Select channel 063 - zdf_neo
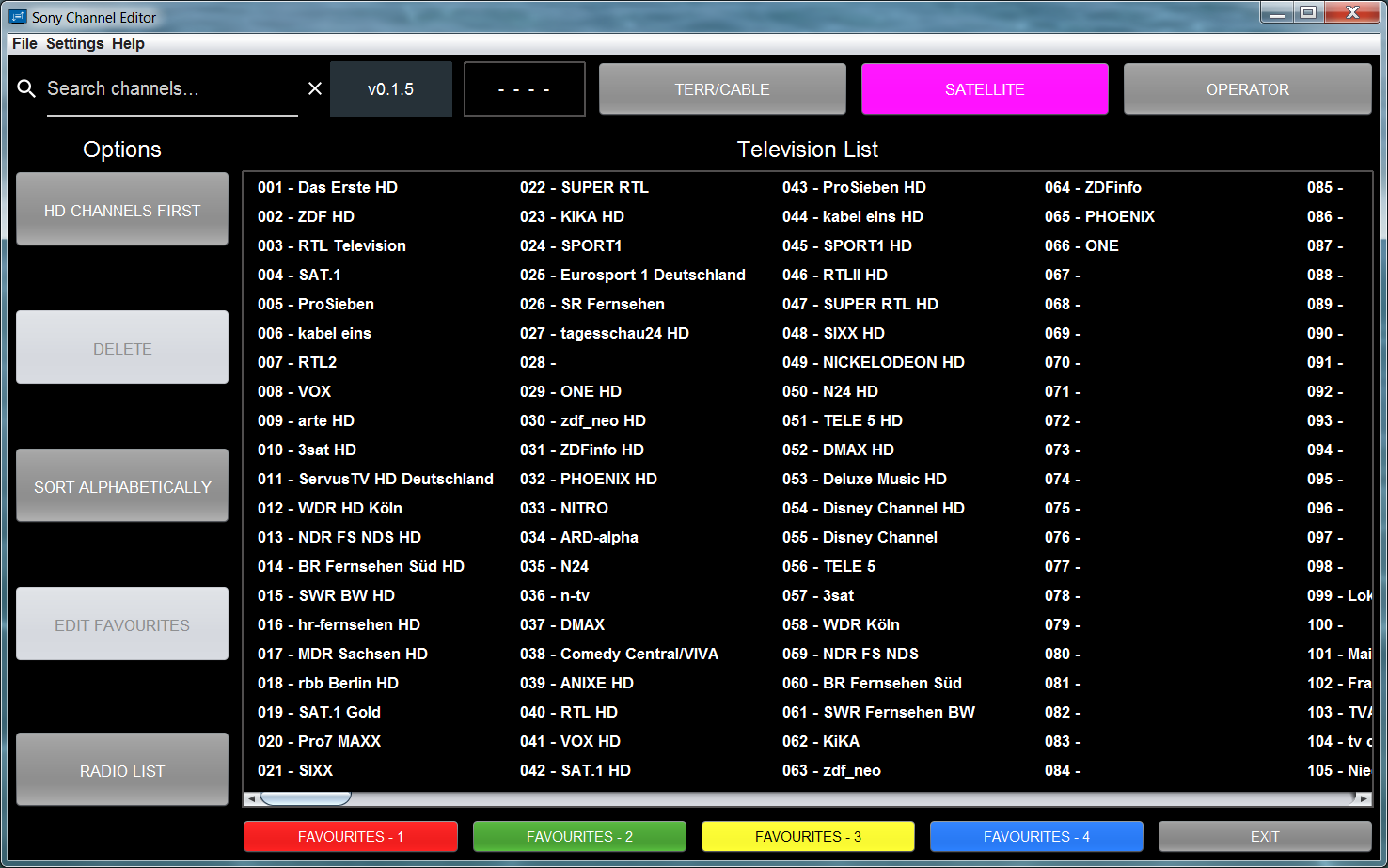The width and height of the screenshot is (1388, 868). [x=831, y=770]
